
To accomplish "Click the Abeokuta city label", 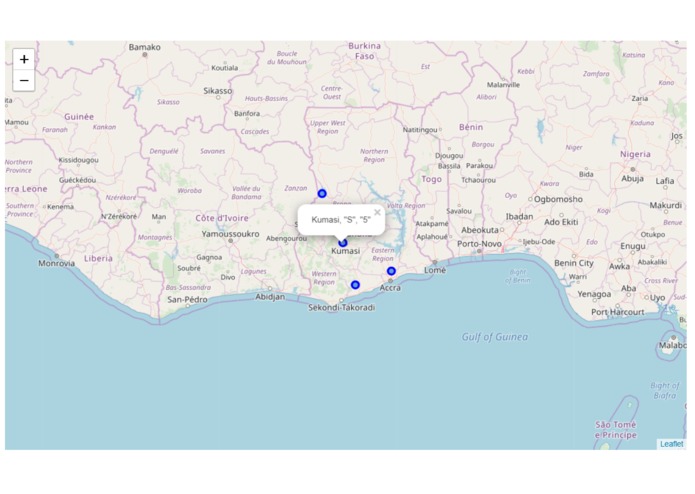I will click(480, 230).
